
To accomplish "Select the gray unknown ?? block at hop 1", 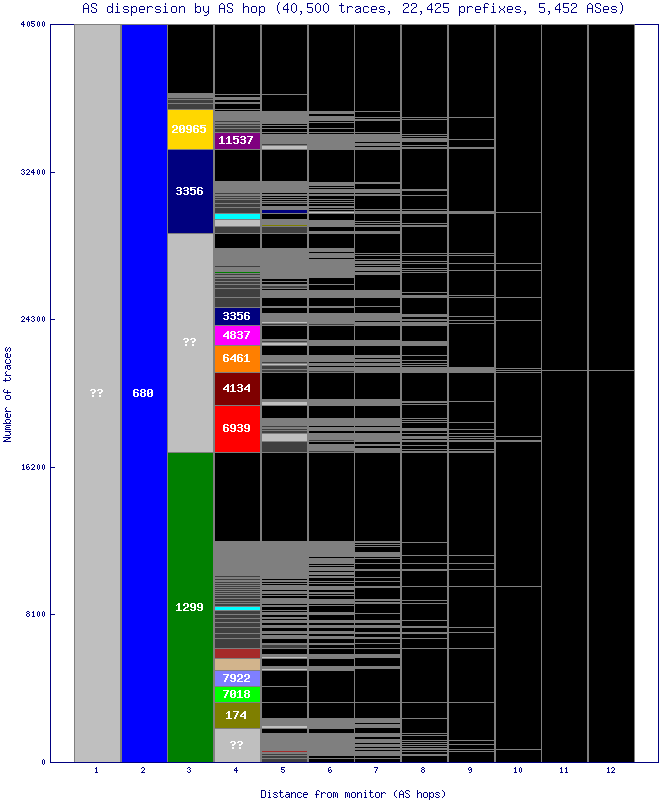I will (x=97, y=393).
